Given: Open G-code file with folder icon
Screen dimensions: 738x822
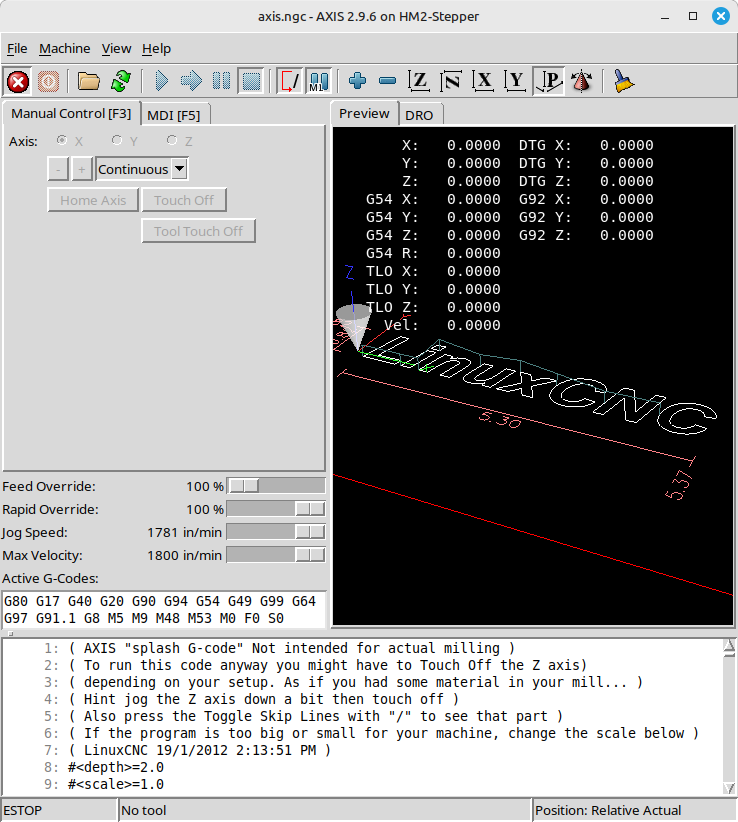Looking at the screenshot, I should (89, 81).
